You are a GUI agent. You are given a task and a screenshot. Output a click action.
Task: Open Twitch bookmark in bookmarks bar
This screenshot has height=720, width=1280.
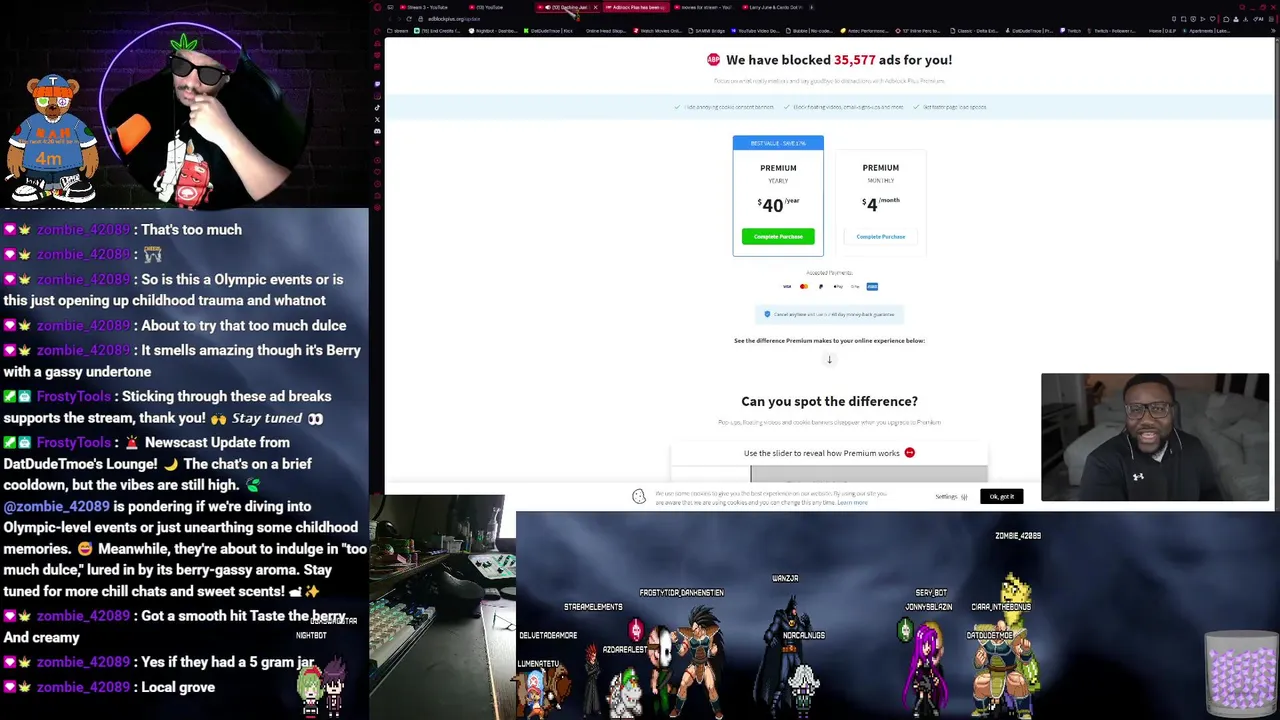click(x=1070, y=31)
